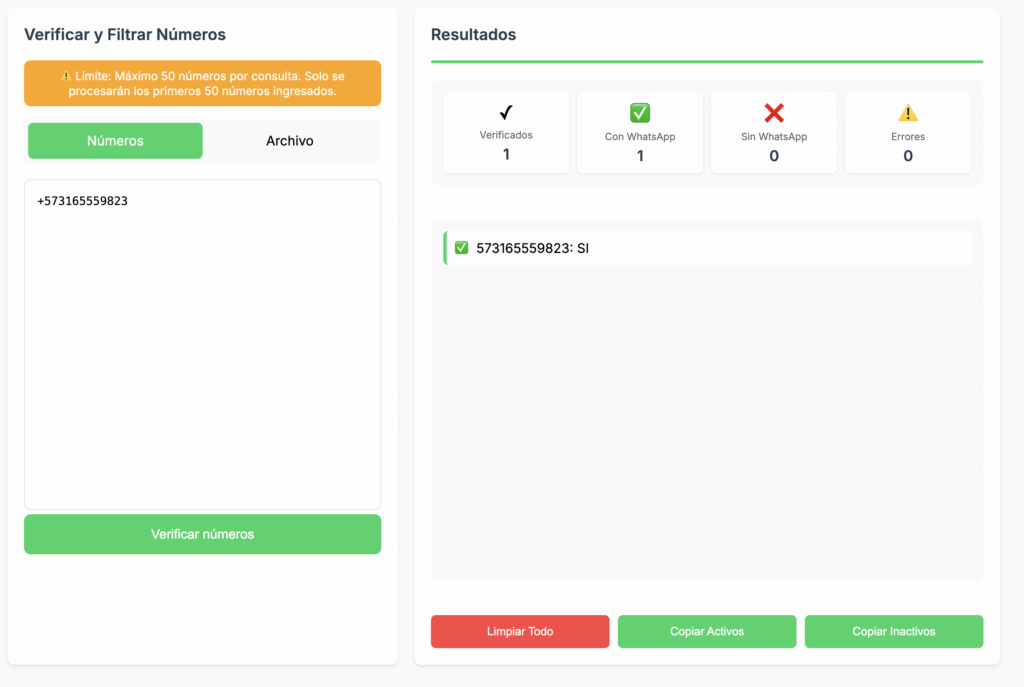1024x687 pixels.
Task: Click the black checkmark icon above Verificados
Action: click(x=506, y=113)
